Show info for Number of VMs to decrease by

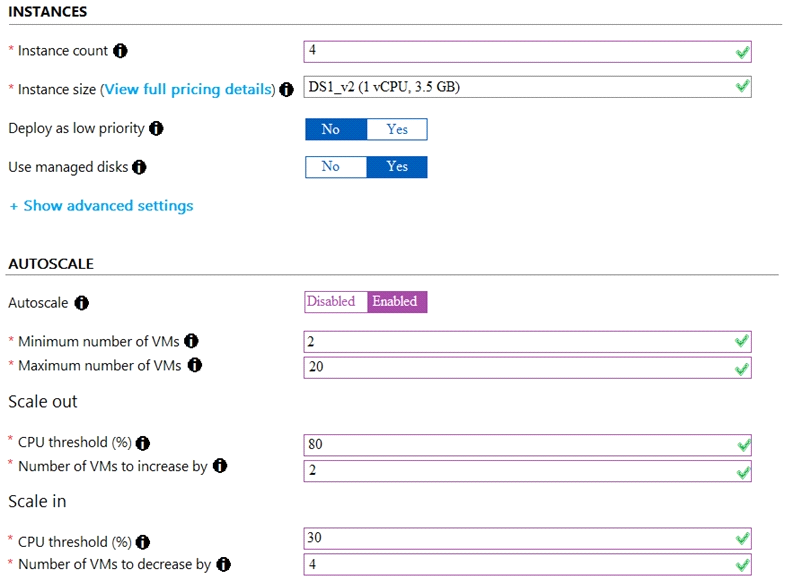tap(223, 564)
